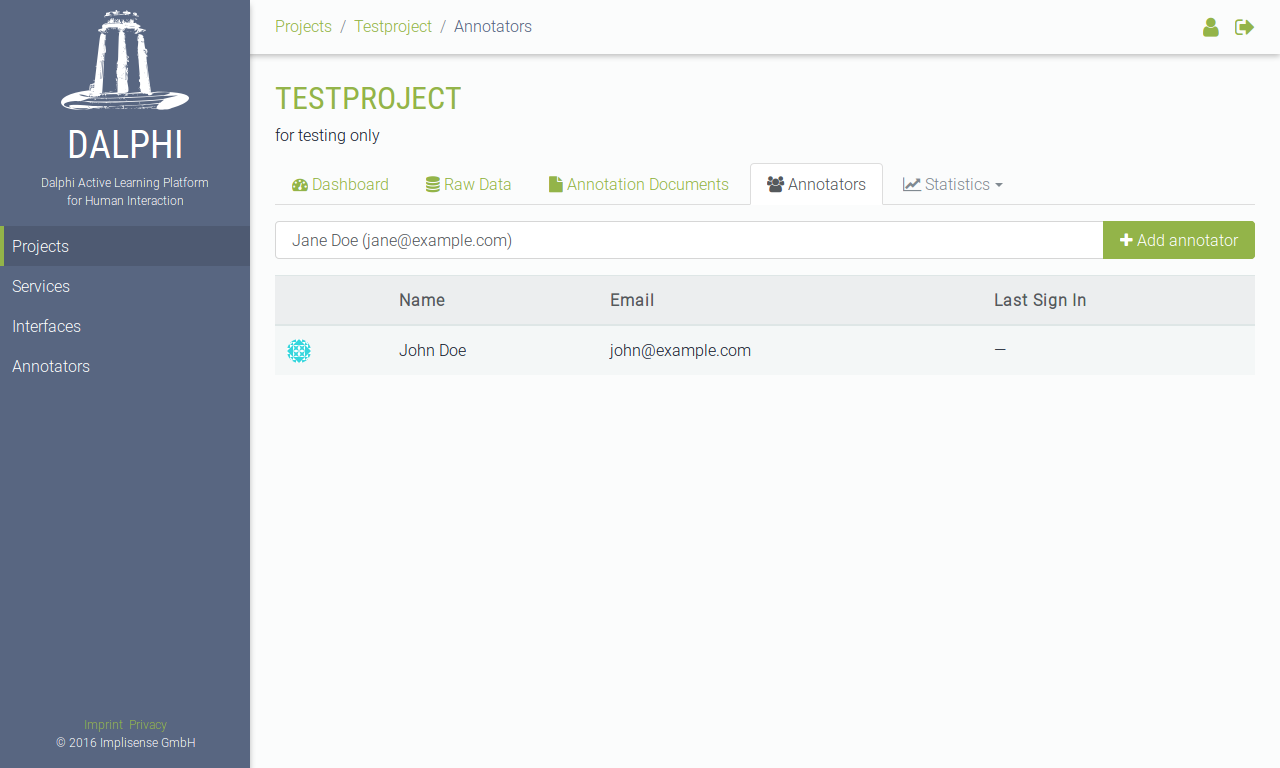Open Annotators in the sidebar

[125, 366]
